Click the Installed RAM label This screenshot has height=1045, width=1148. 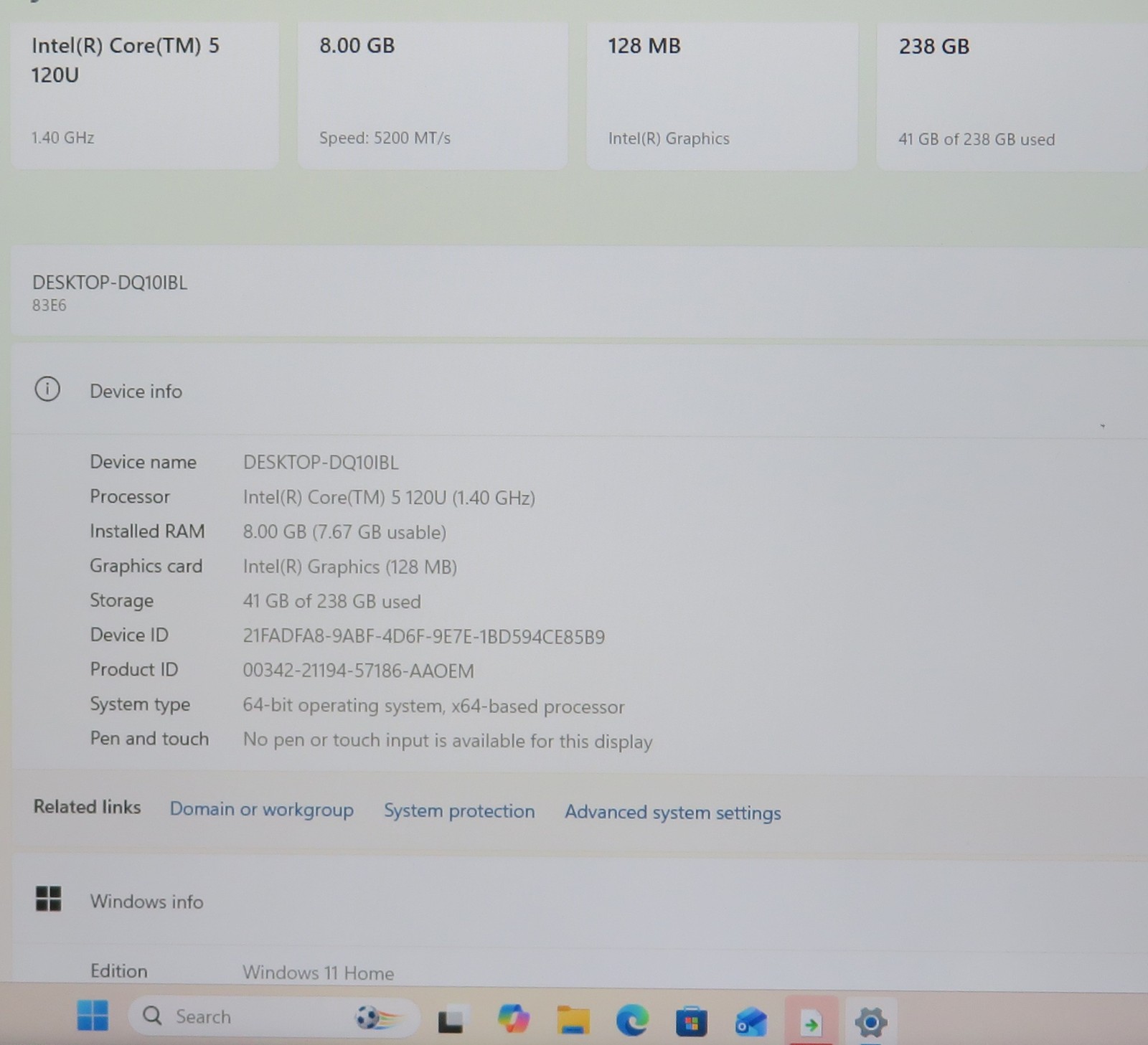click(147, 531)
